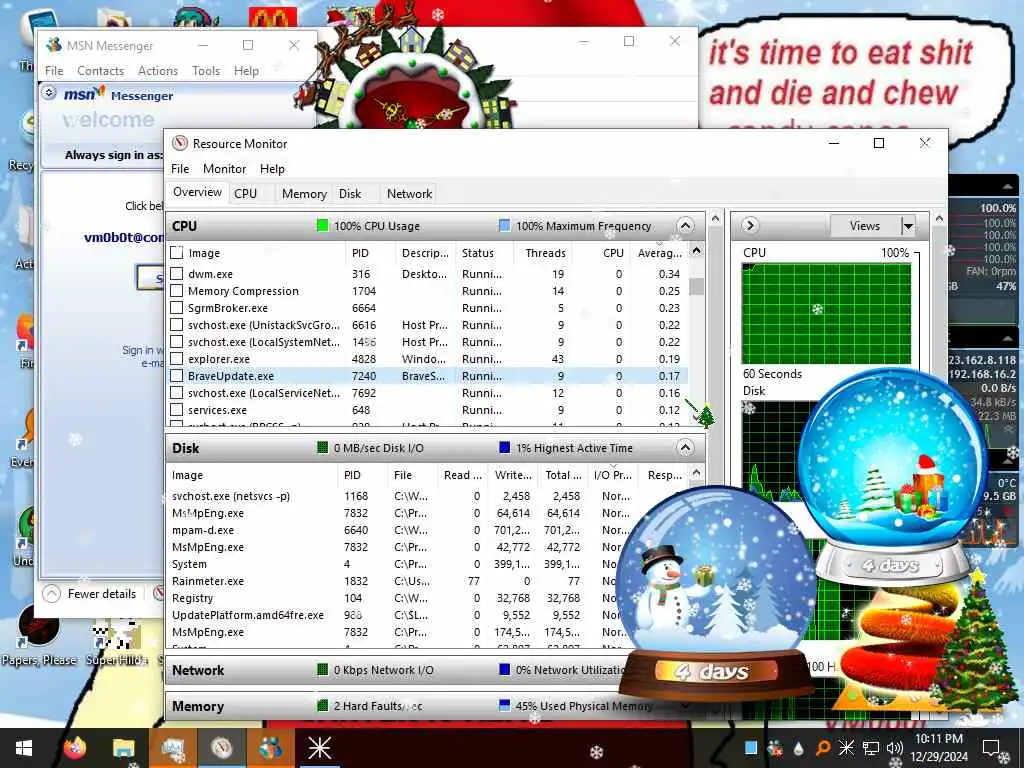Open Resource Monitor File menu
Screen dimensions: 1024x768
click(x=180, y=168)
